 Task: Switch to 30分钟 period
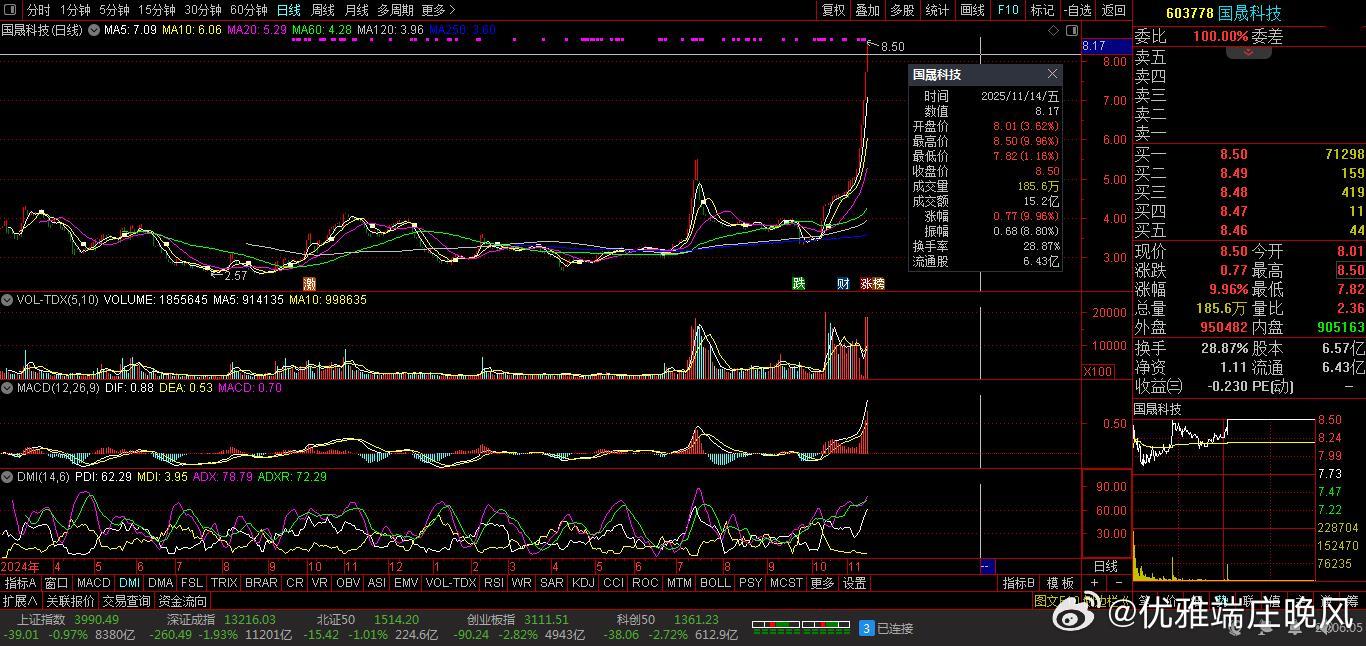pyautogui.click(x=203, y=10)
